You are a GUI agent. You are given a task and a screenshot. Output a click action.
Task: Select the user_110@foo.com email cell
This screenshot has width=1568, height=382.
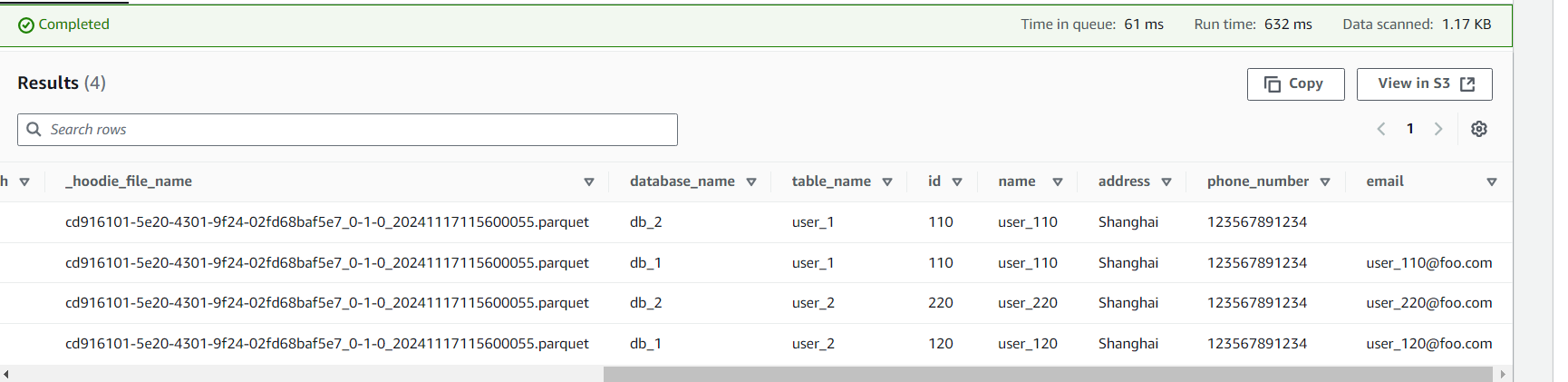tap(1428, 263)
